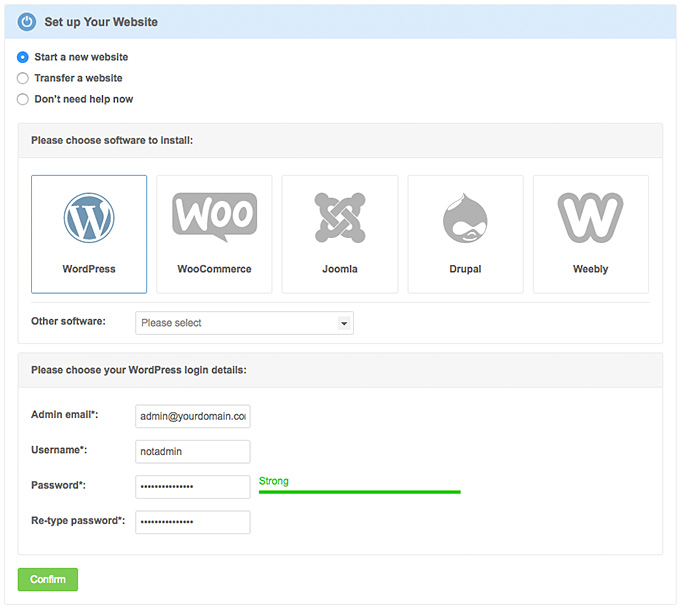Click the green password strength bar

pyautogui.click(x=360, y=492)
